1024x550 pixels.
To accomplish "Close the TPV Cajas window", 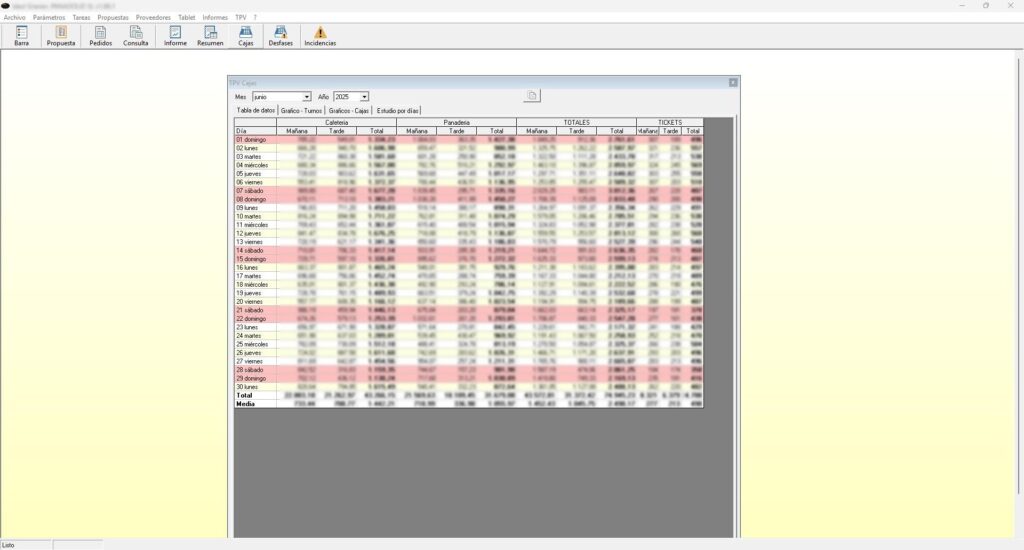I will [733, 82].
